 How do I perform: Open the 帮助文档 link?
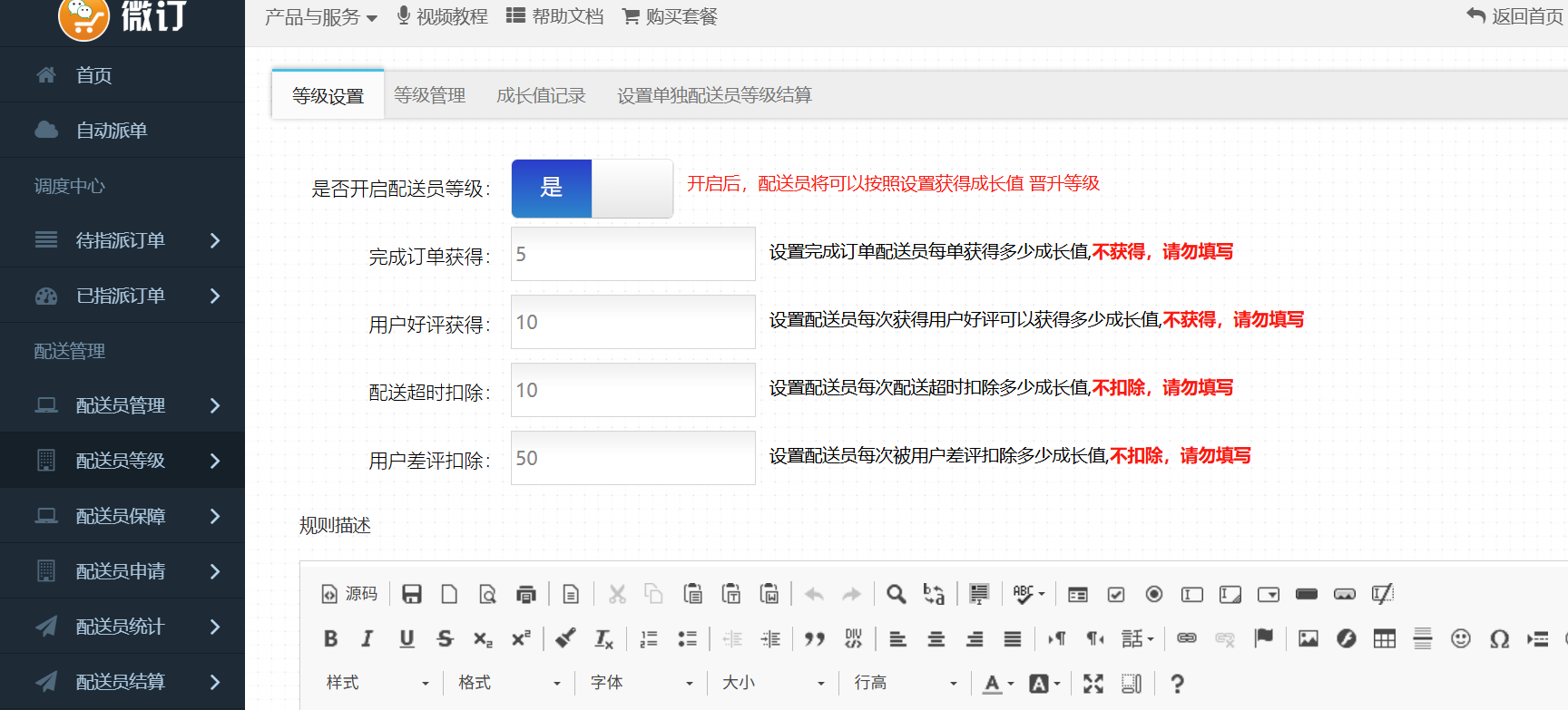click(554, 16)
